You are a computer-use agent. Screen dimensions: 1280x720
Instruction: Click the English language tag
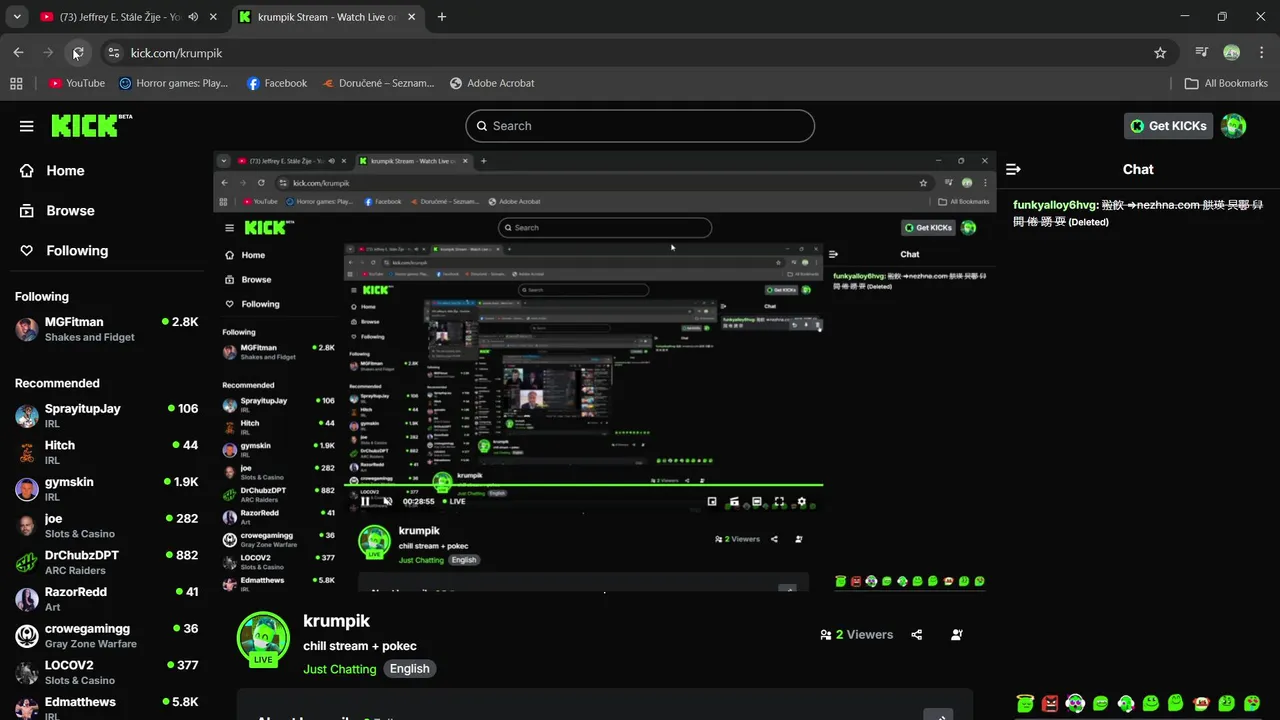tap(410, 669)
